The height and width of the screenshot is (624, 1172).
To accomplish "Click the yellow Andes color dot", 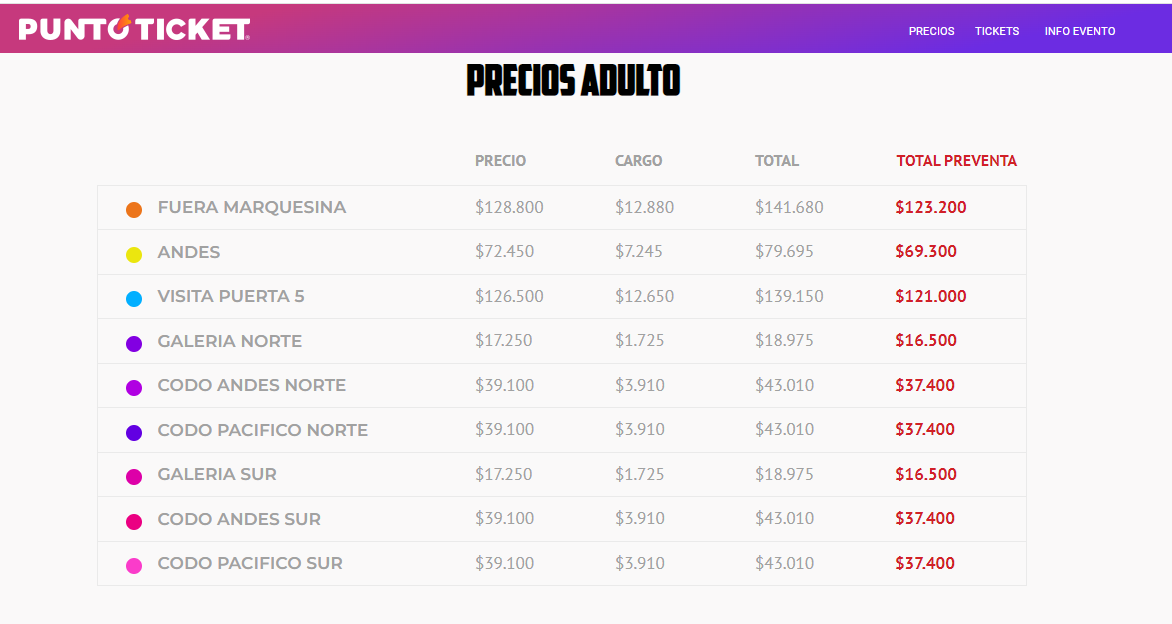I will pyautogui.click(x=134, y=254).
